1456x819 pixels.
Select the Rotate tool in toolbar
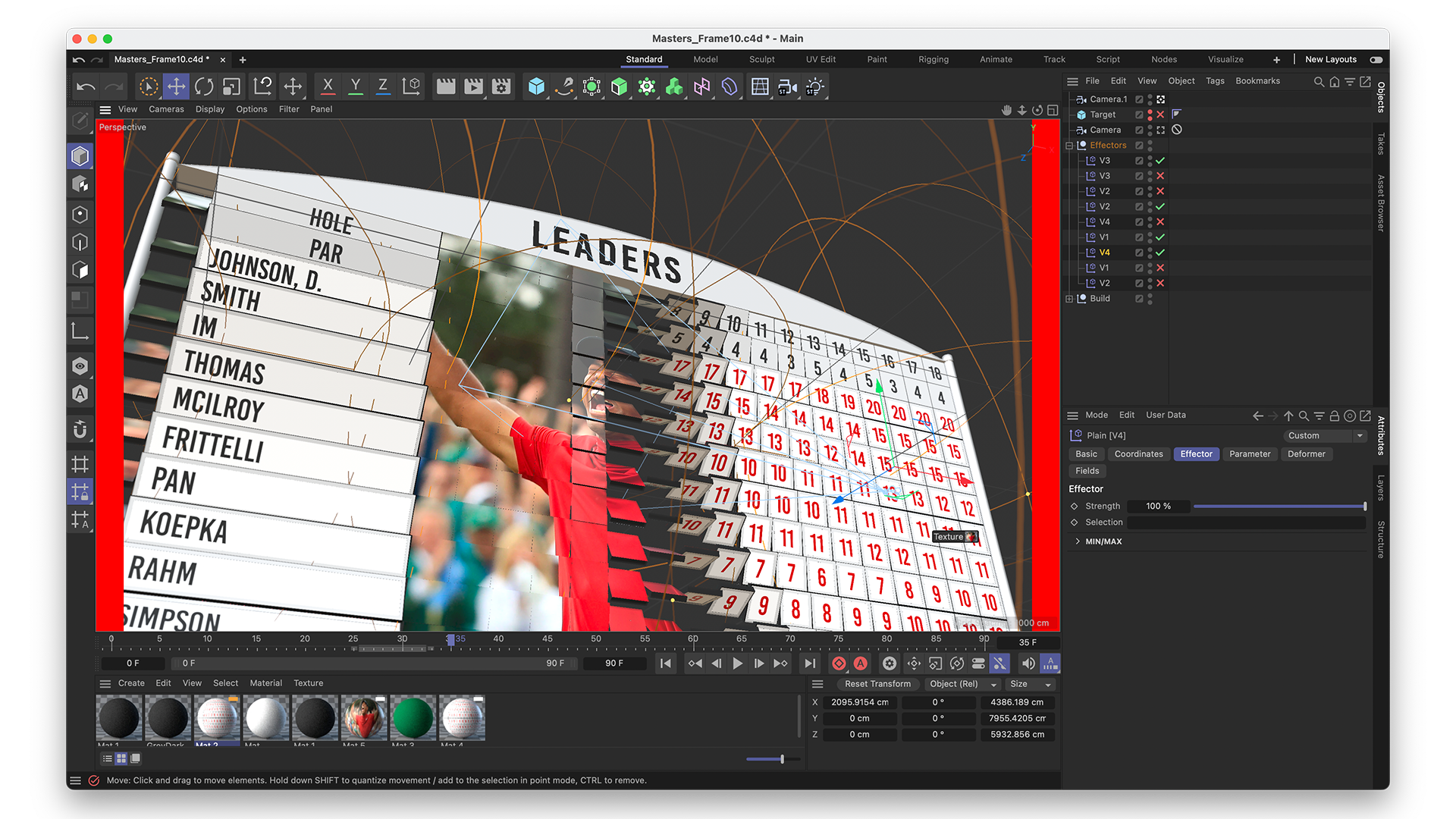(x=204, y=86)
